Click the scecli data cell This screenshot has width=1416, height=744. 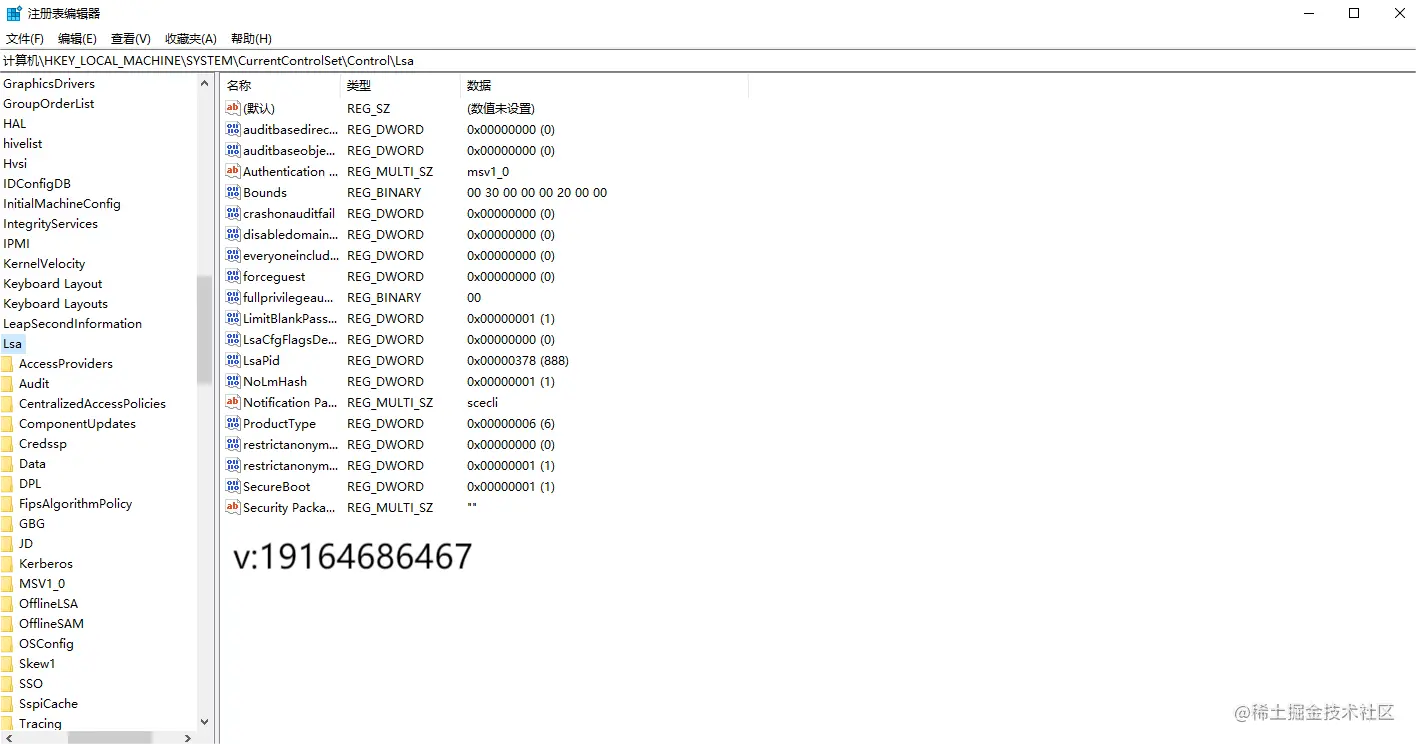click(482, 403)
